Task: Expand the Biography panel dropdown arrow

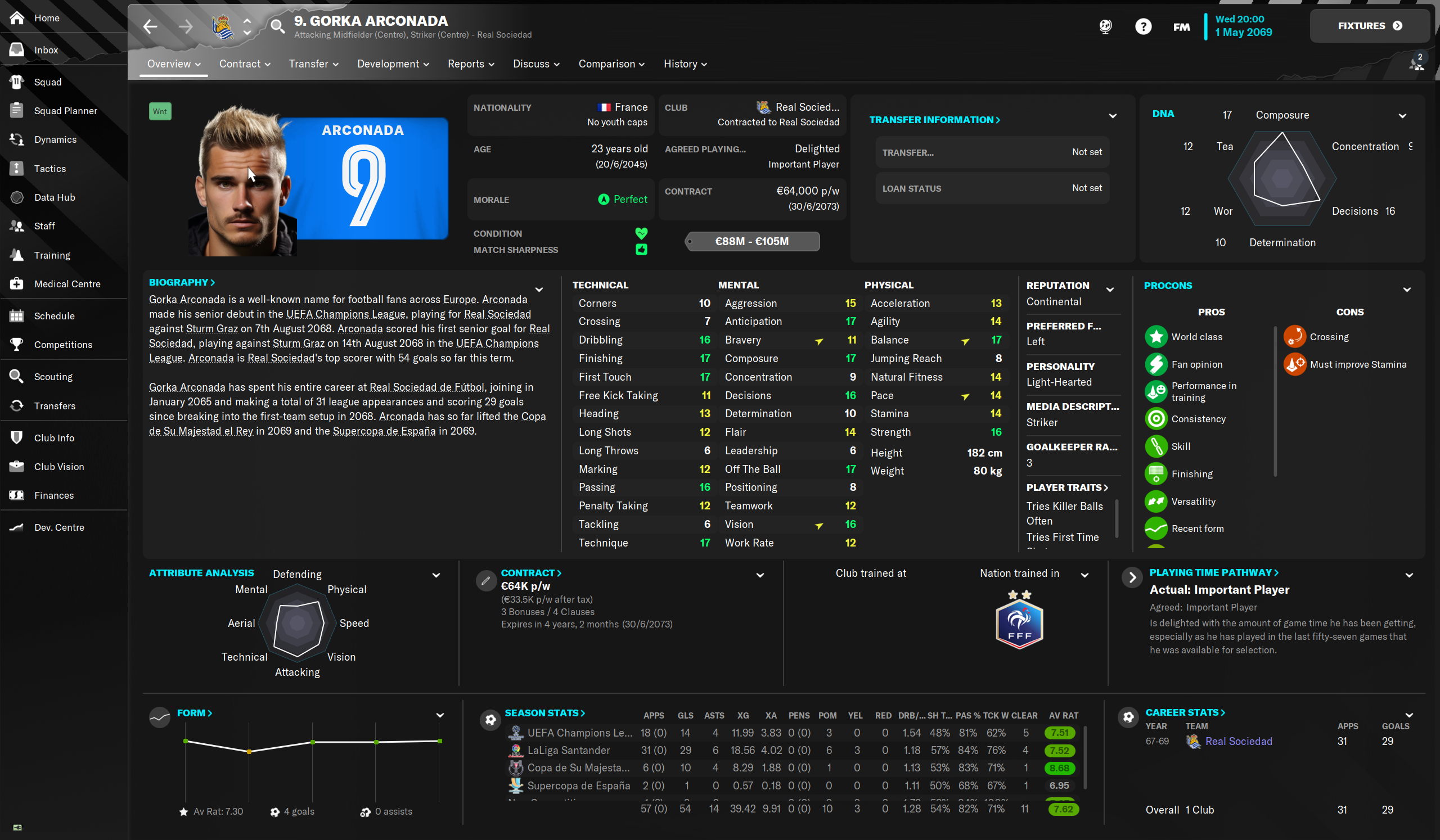Action: 539,290
